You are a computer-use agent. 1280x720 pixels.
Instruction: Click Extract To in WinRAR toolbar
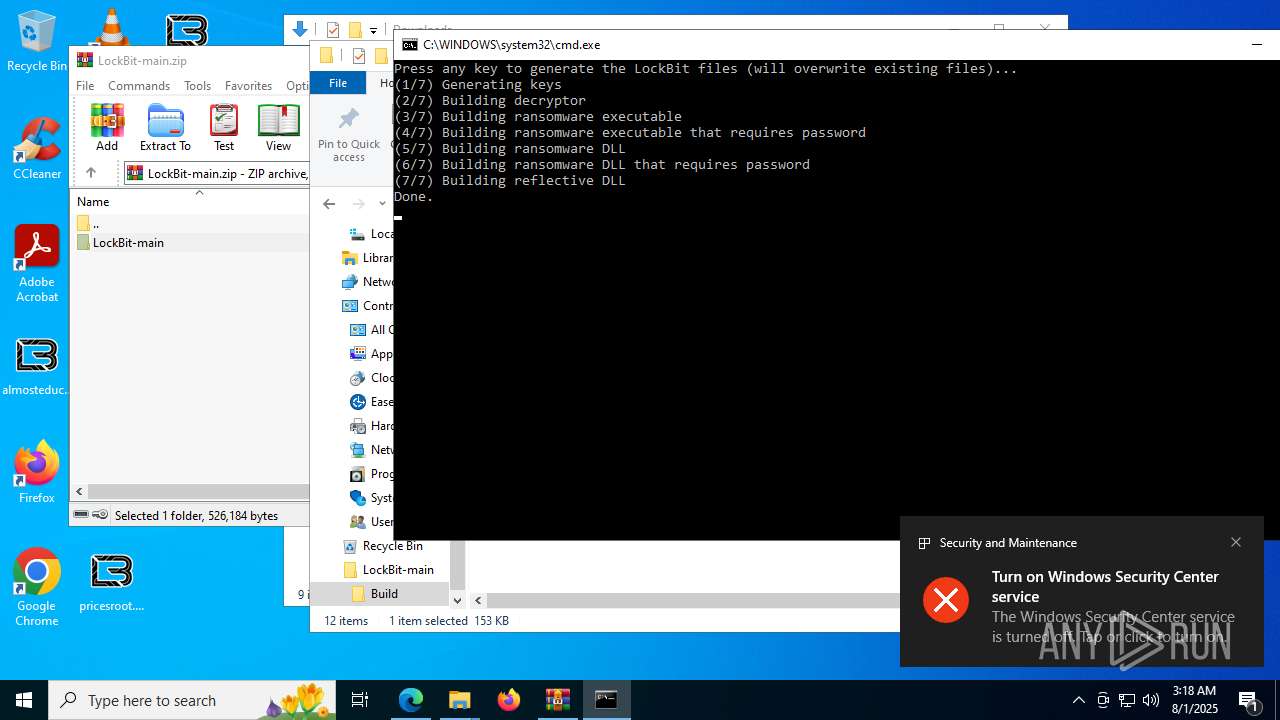(165, 127)
